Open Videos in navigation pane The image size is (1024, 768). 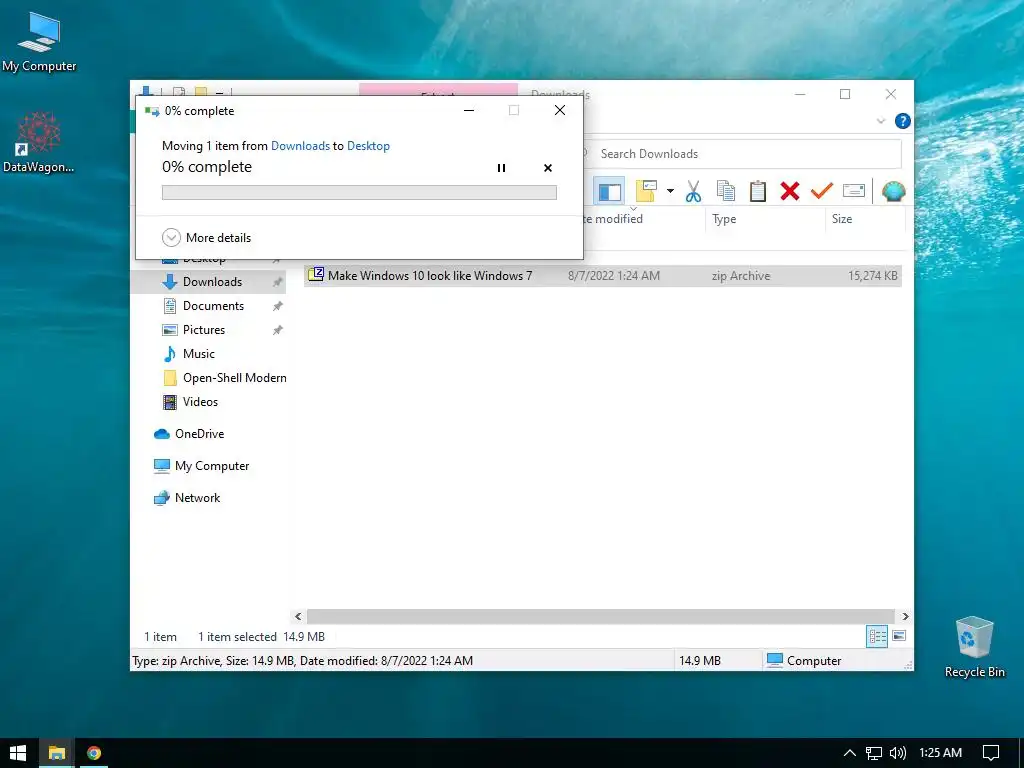tap(200, 402)
